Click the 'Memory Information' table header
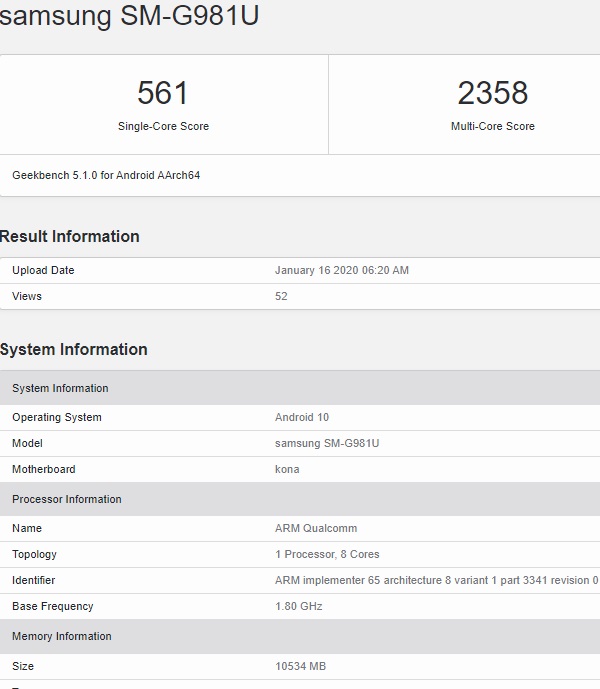The width and height of the screenshot is (600, 689). tap(300, 636)
